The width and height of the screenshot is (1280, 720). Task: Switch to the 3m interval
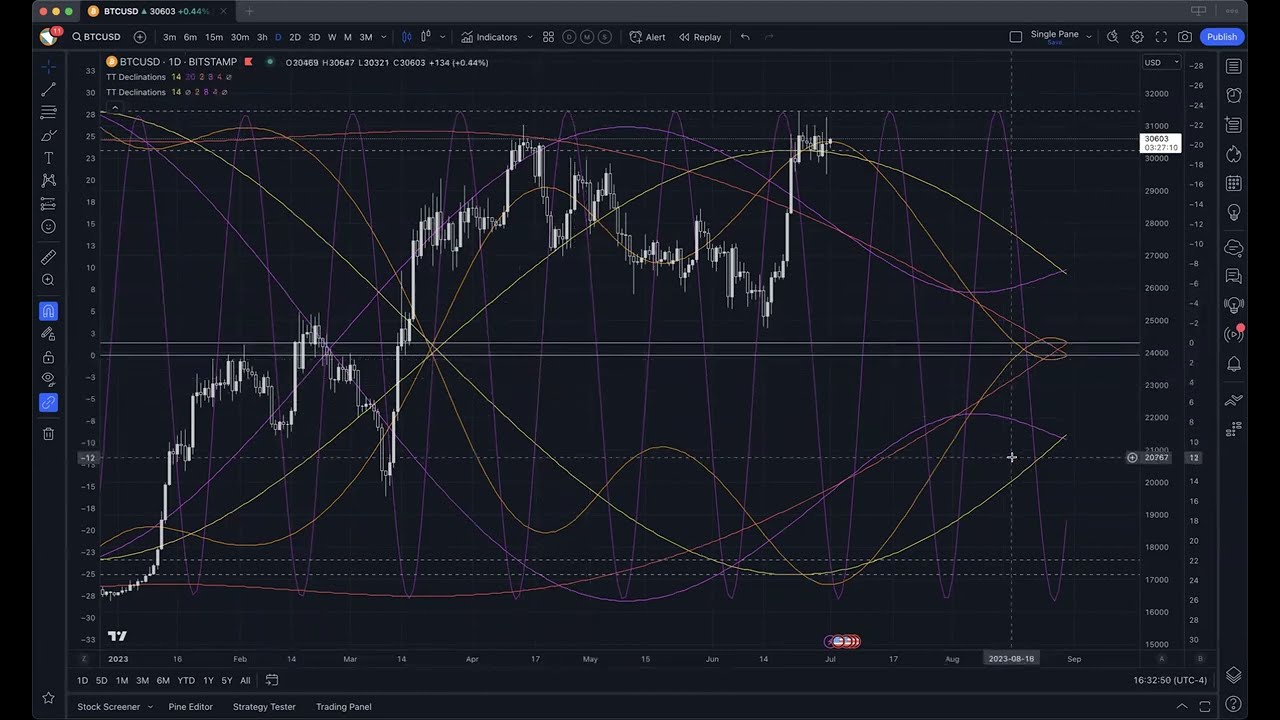(170, 37)
